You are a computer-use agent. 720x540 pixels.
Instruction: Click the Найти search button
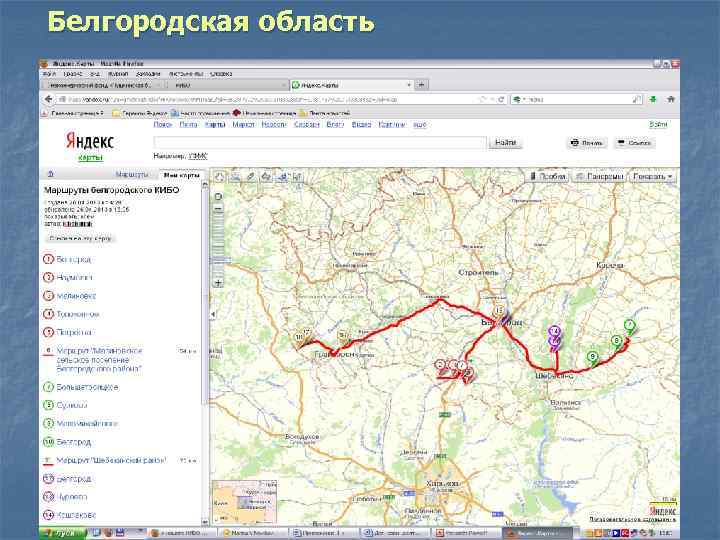pos(505,142)
